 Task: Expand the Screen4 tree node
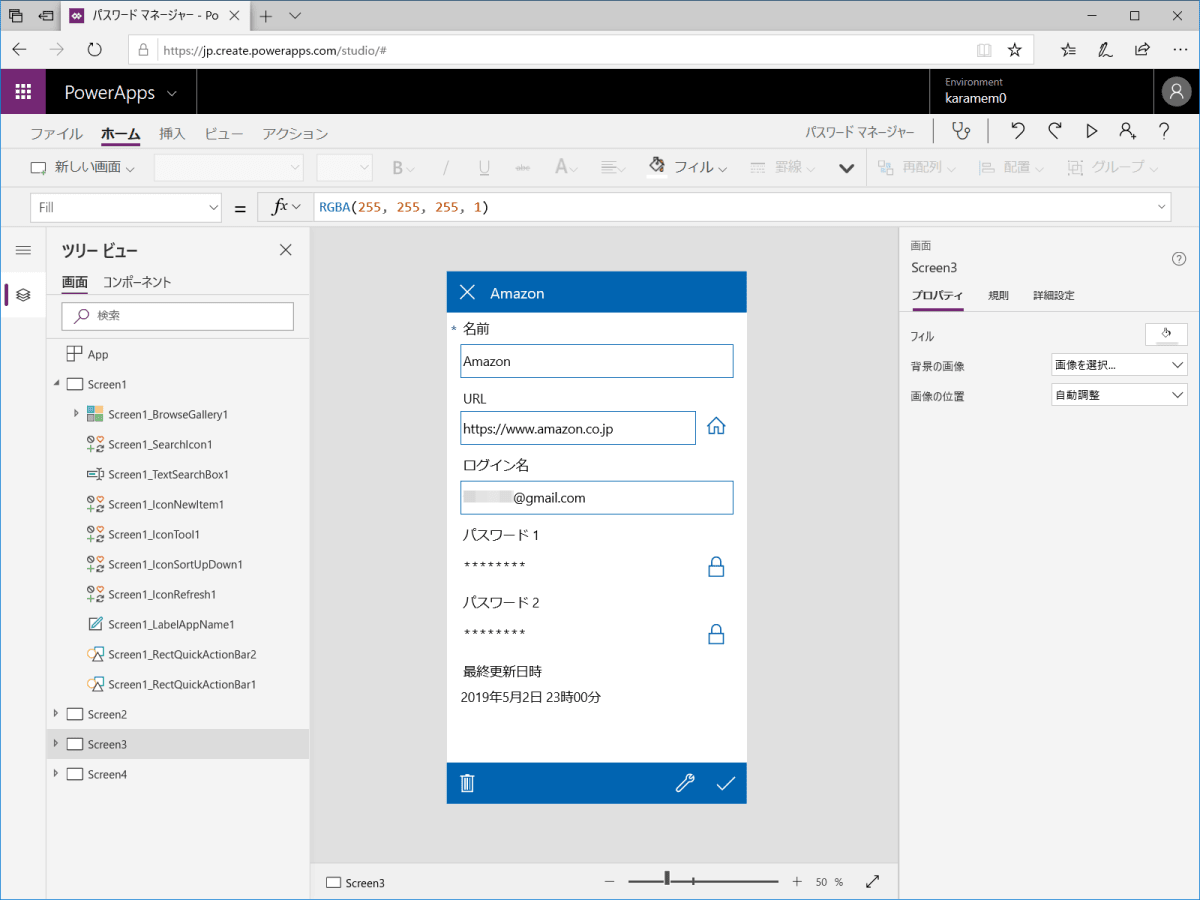[x=56, y=774]
